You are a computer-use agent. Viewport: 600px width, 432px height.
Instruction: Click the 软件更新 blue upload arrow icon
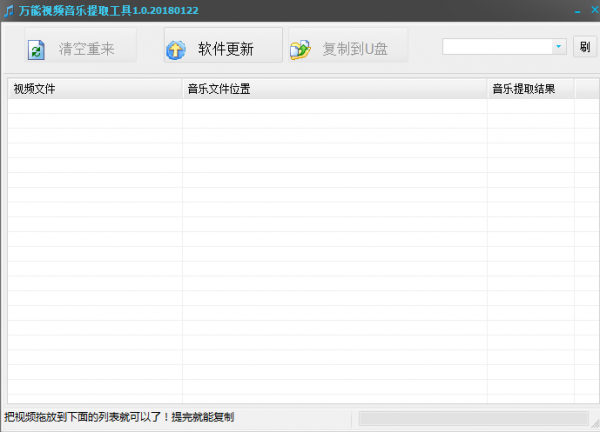point(176,50)
